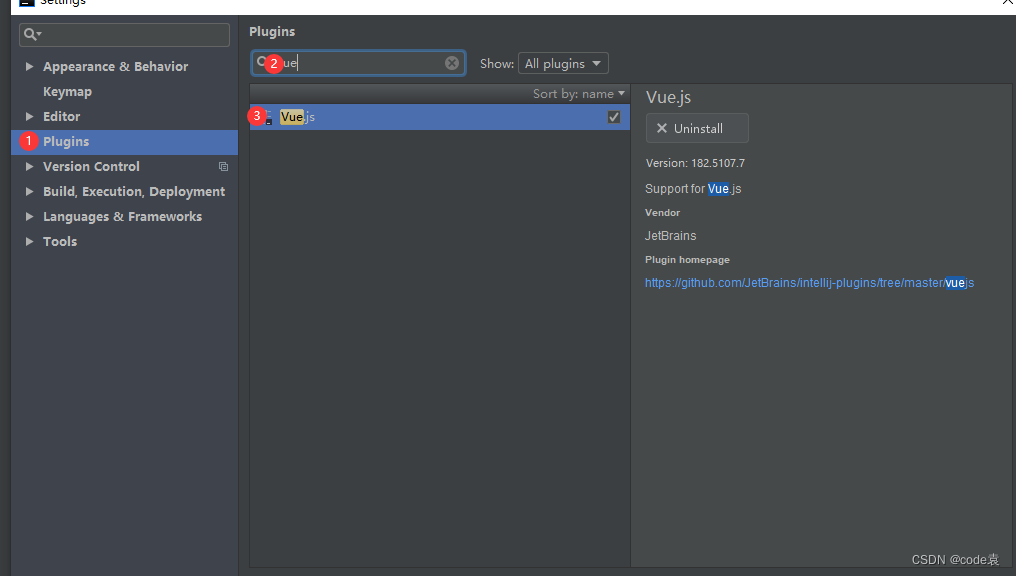
Task: Disable the Vue.js plugin checkbox
Action: pyautogui.click(x=613, y=116)
